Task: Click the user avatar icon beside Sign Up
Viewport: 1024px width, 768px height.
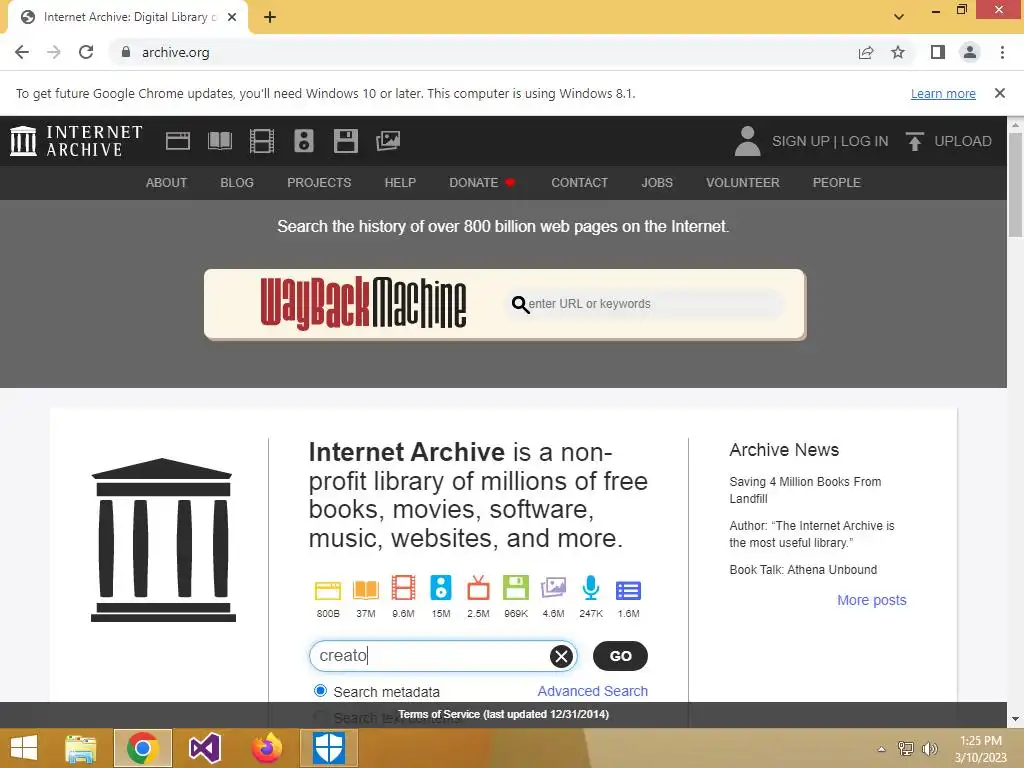Action: coord(747,141)
